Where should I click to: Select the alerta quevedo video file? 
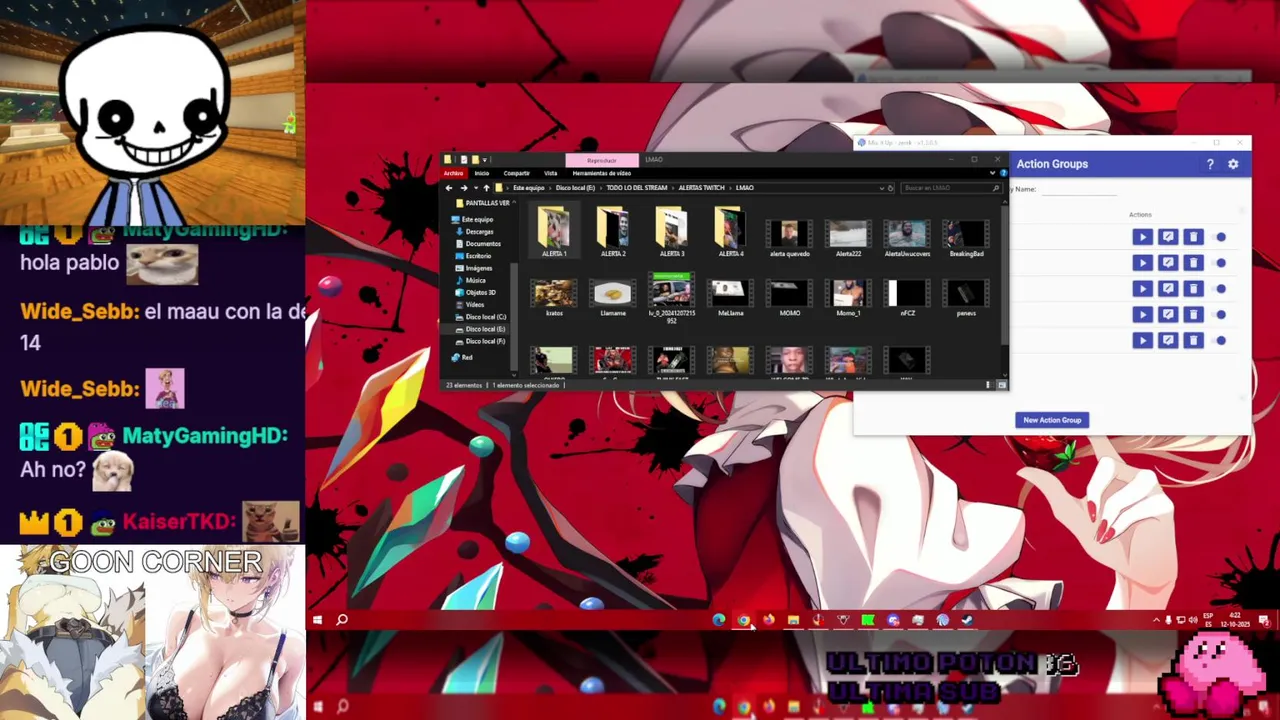790,237
